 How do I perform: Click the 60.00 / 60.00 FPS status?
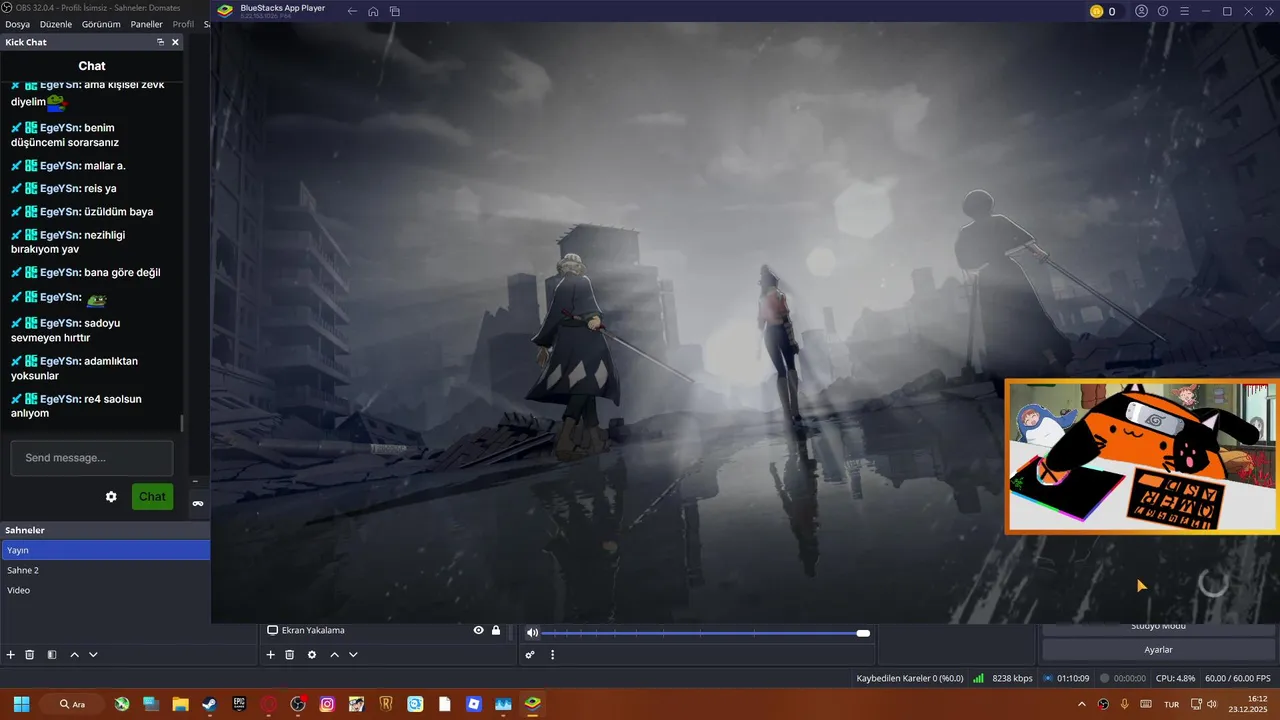coord(1238,678)
